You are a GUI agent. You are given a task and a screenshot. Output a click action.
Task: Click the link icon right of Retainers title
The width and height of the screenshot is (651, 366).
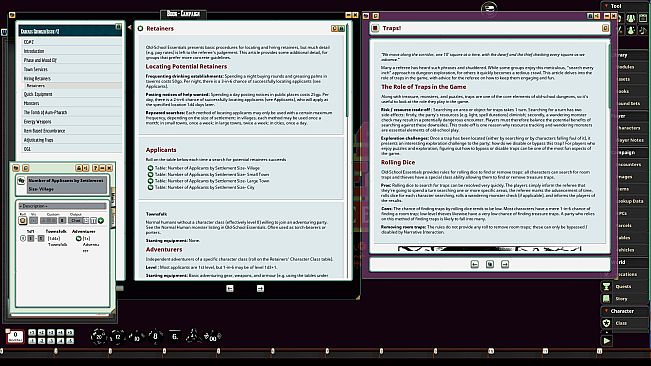click(x=334, y=28)
